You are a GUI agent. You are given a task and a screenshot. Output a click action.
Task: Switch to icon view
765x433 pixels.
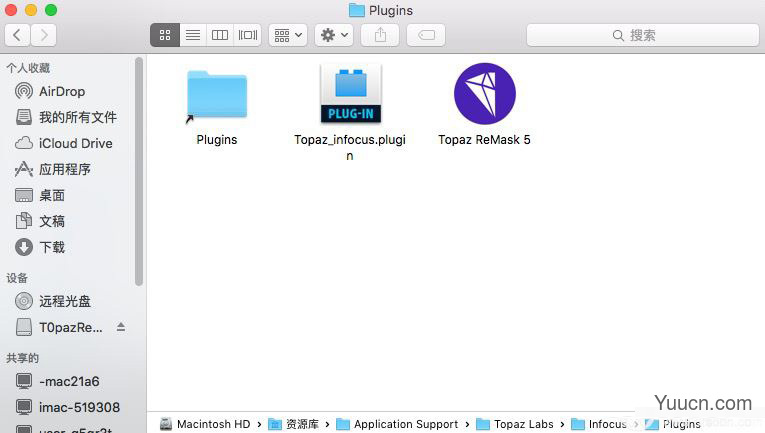(x=165, y=35)
